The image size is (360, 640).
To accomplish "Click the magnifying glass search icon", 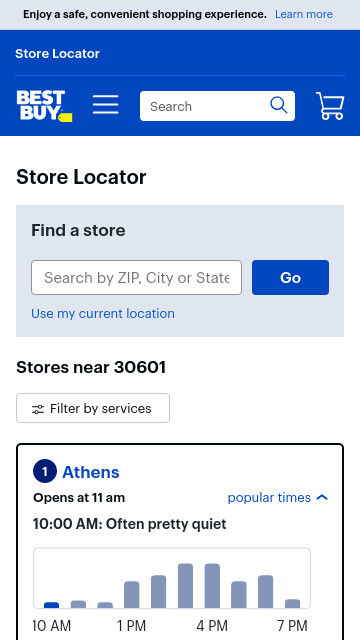I will pos(279,105).
